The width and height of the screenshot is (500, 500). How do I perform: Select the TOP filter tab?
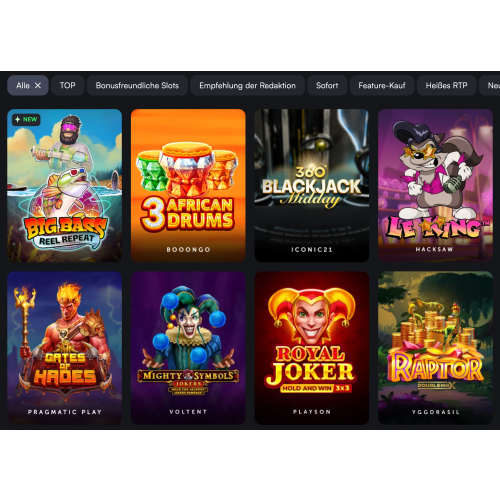tap(68, 86)
